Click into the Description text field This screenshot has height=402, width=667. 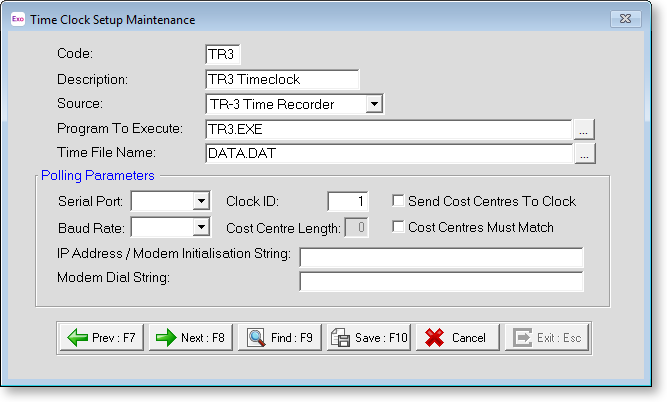pos(281,79)
